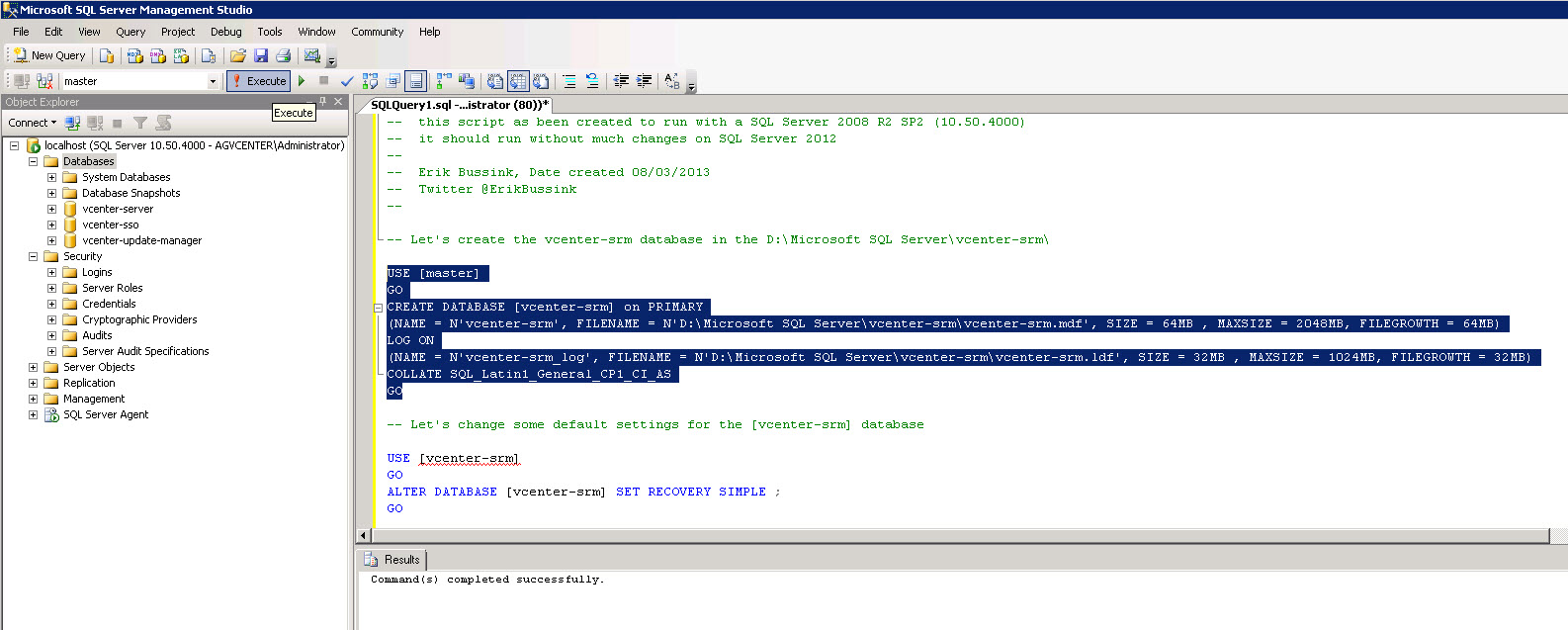This screenshot has height=630, width=1568.
Task: Open SQL Editor toolbar overflow options
Action: pyautogui.click(x=691, y=85)
